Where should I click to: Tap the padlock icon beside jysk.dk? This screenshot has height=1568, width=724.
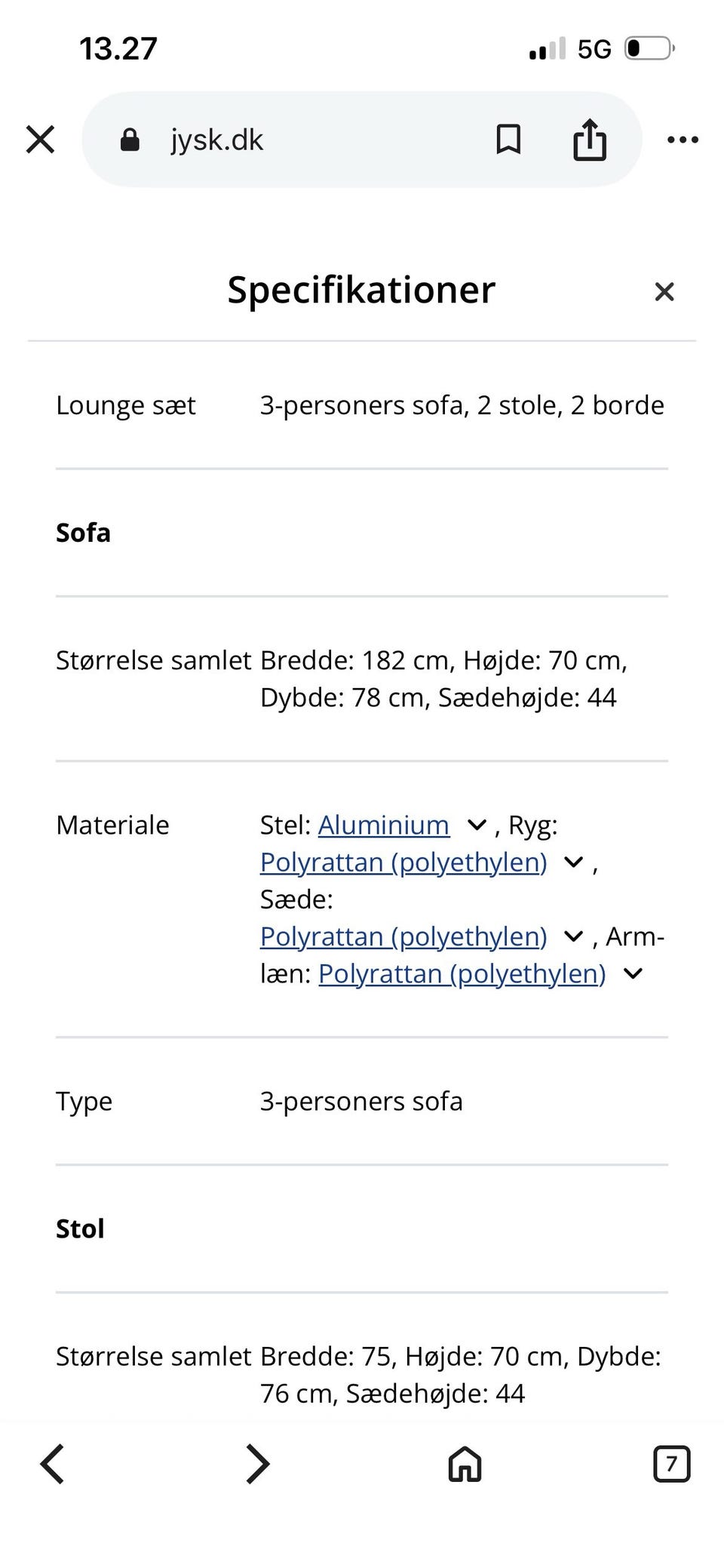point(130,139)
